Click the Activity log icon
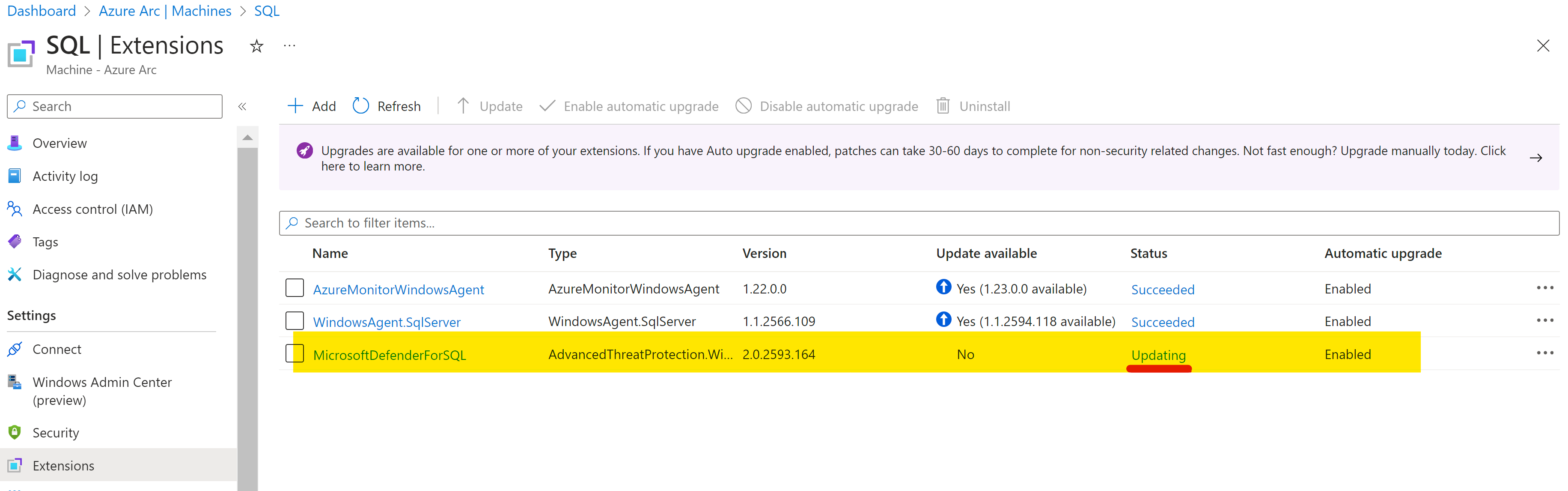This screenshot has width=1568, height=491. tap(15, 176)
